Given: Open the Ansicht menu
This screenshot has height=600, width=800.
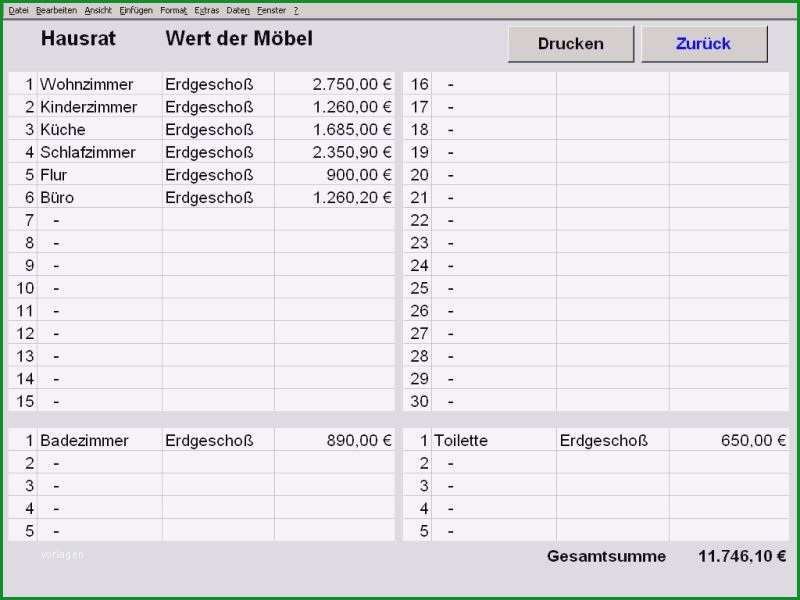Looking at the screenshot, I should pos(98,10).
